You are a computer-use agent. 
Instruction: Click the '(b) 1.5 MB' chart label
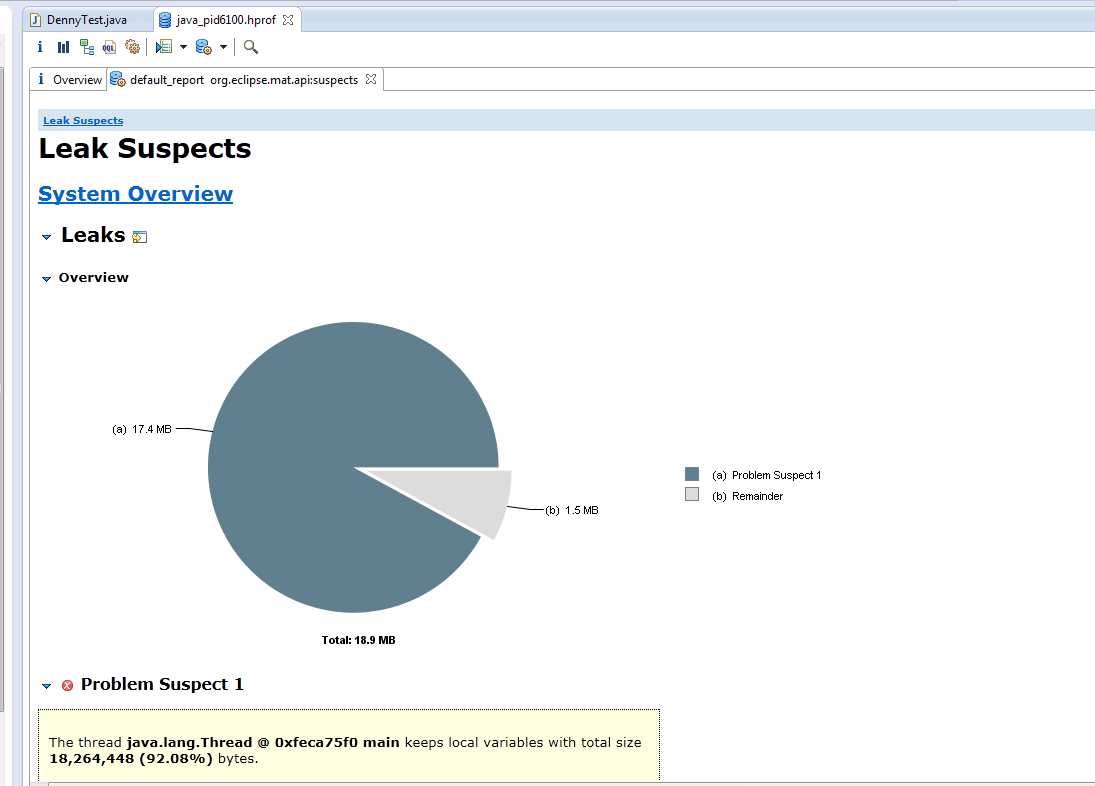pyautogui.click(x=572, y=510)
